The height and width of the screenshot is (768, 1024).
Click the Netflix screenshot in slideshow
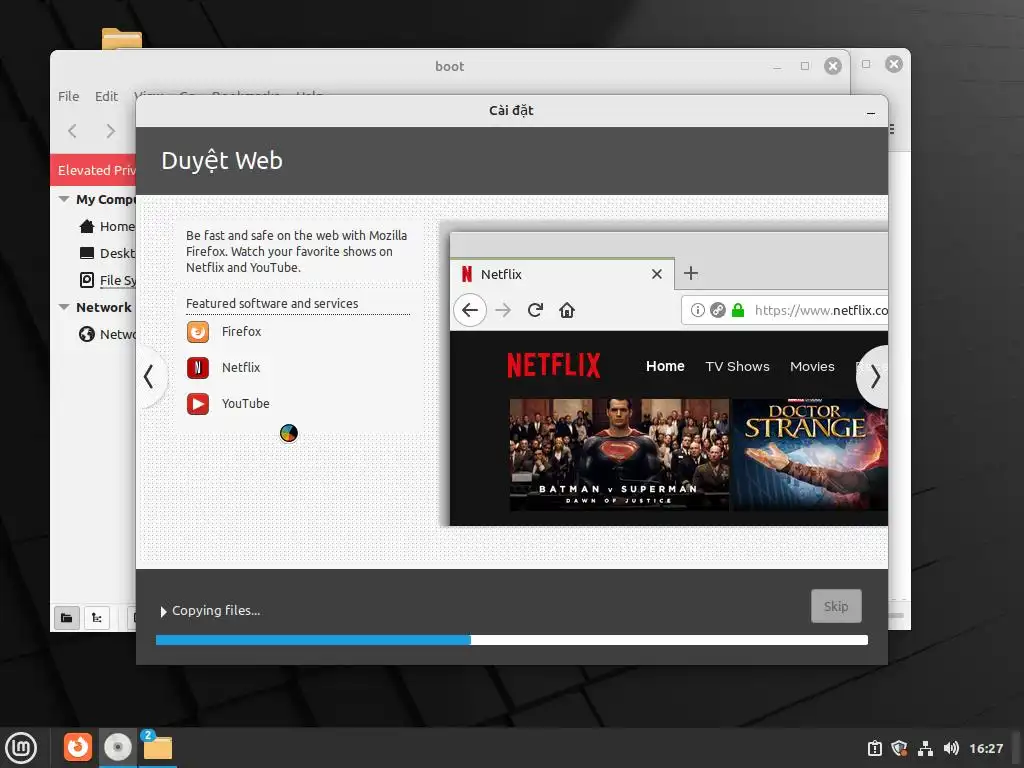(x=669, y=379)
